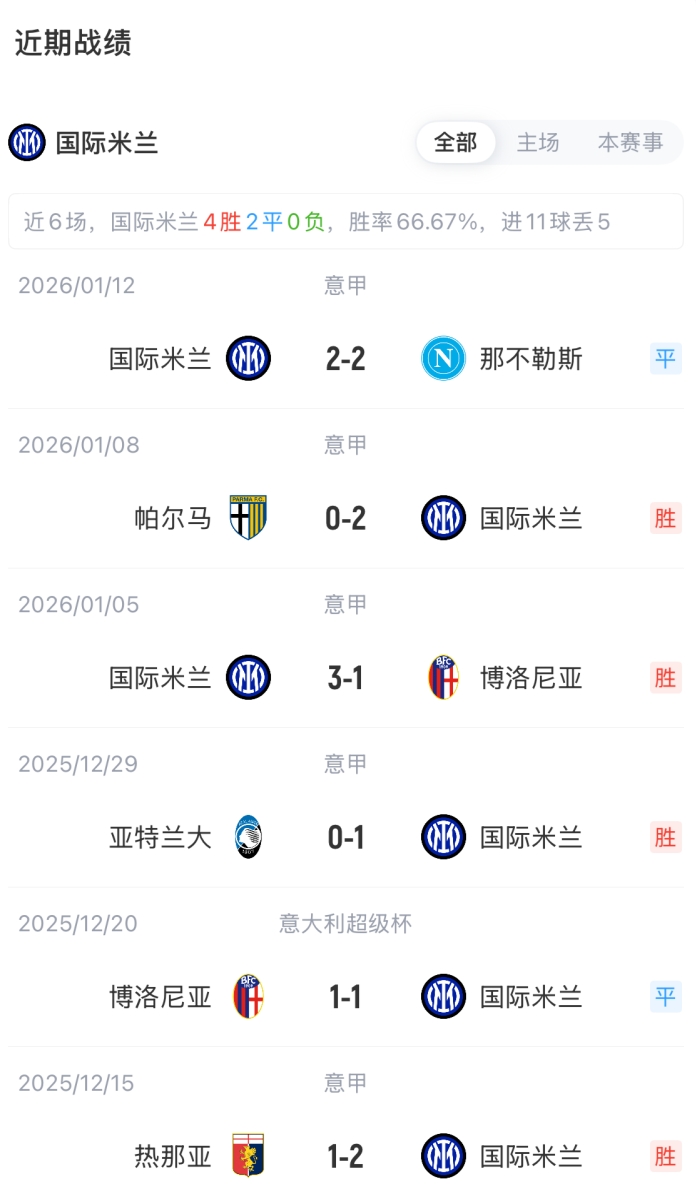Click the 国际米兰 team name header
Viewport: 696px width, 1201px height.
point(107,143)
